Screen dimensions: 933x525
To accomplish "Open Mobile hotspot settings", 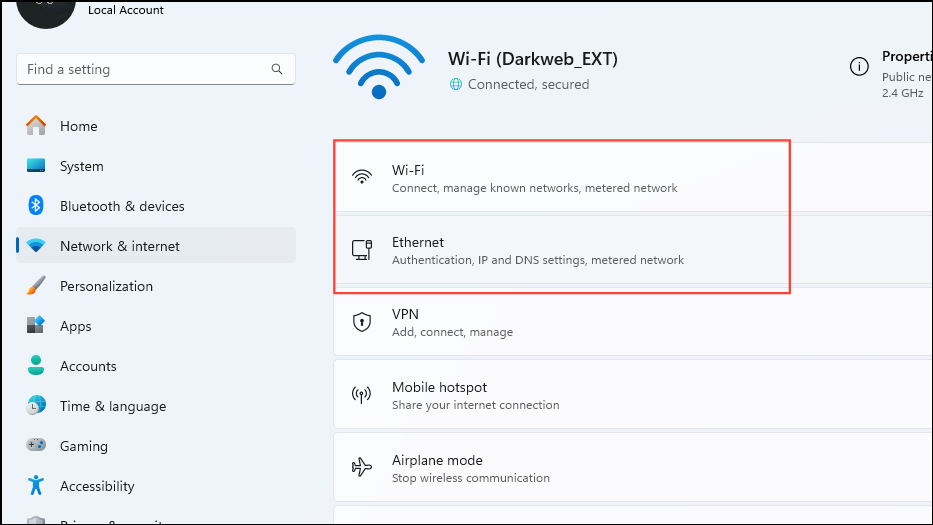I will click(x=633, y=395).
